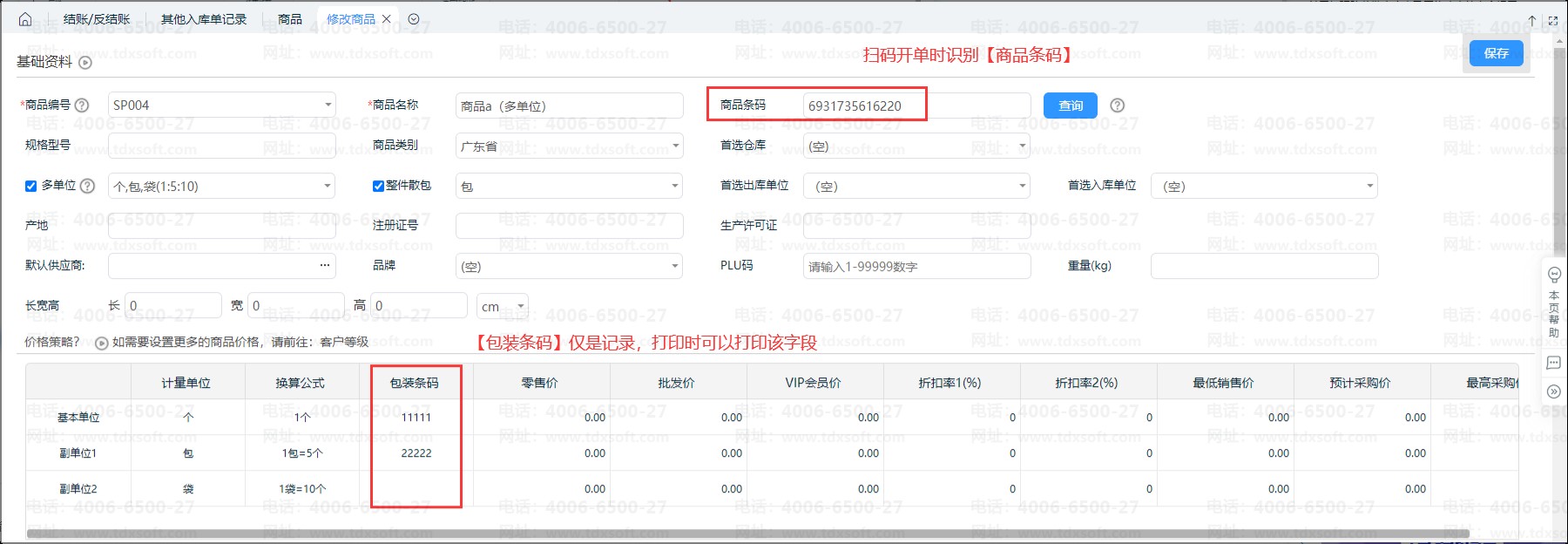This screenshot has width=1568, height=544.
Task: Click the chat message icon on right sidebar
Action: 1554,363
